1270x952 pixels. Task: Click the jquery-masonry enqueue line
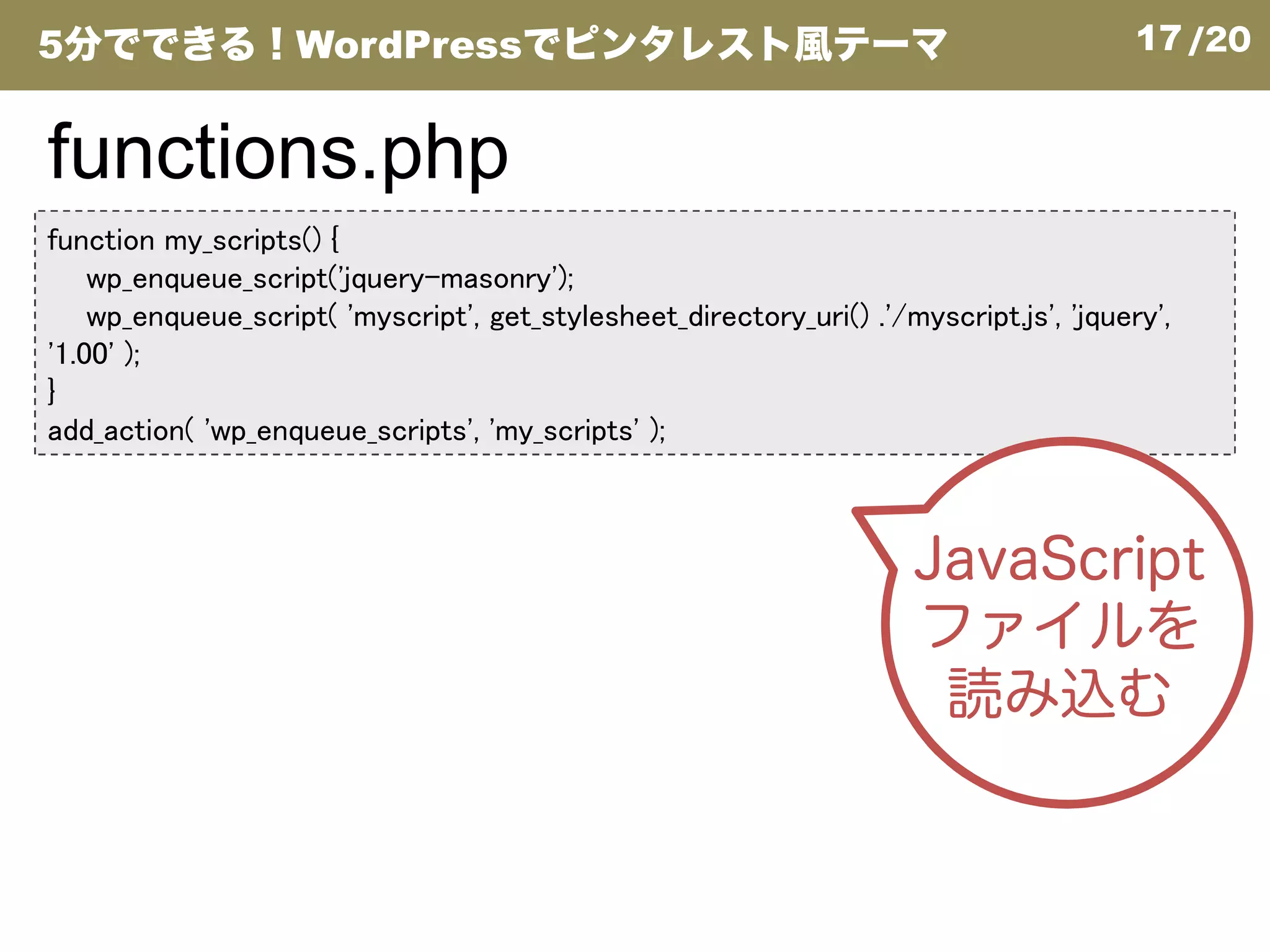(x=330, y=279)
